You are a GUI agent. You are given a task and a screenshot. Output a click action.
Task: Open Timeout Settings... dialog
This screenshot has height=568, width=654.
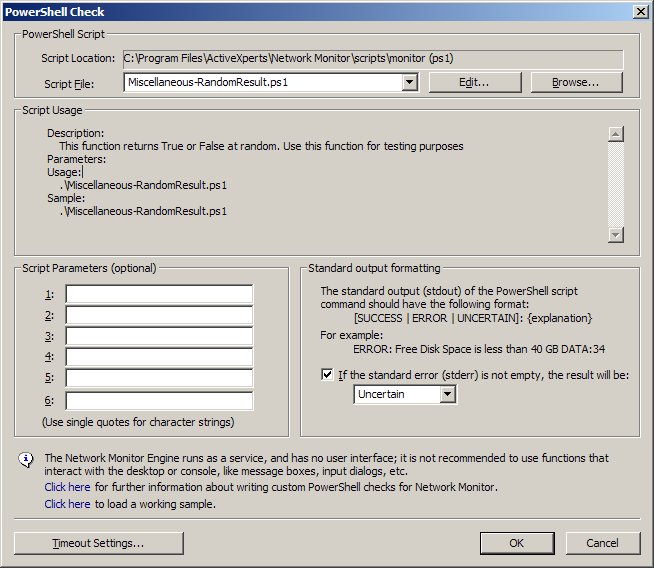[x=98, y=543]
